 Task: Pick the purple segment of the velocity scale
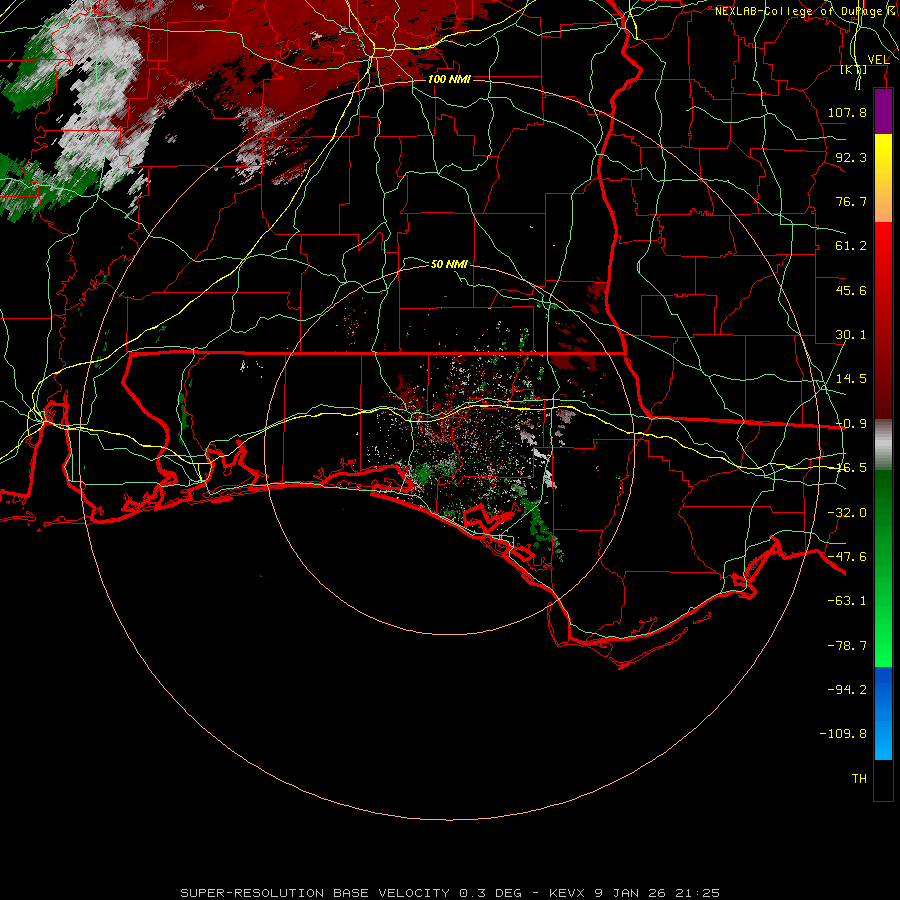pyautogui.click(x=883, y=111)
